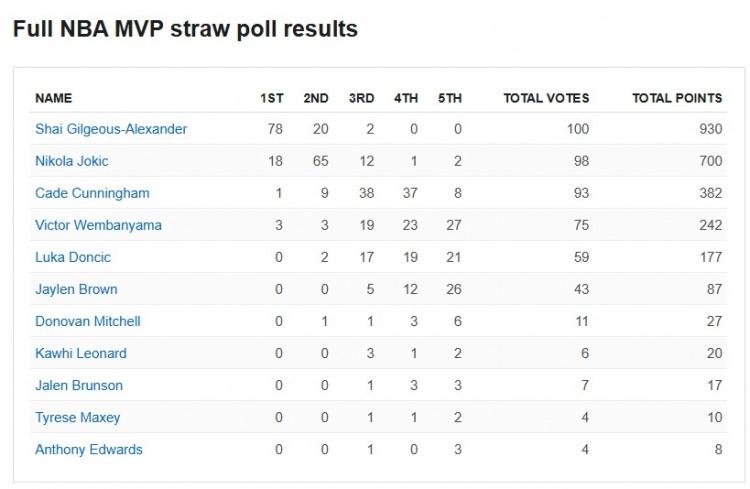Viewport: 750px width, 489px height.
Task: Sort by TOTAL VOTES column header
Action: (546, 98)
